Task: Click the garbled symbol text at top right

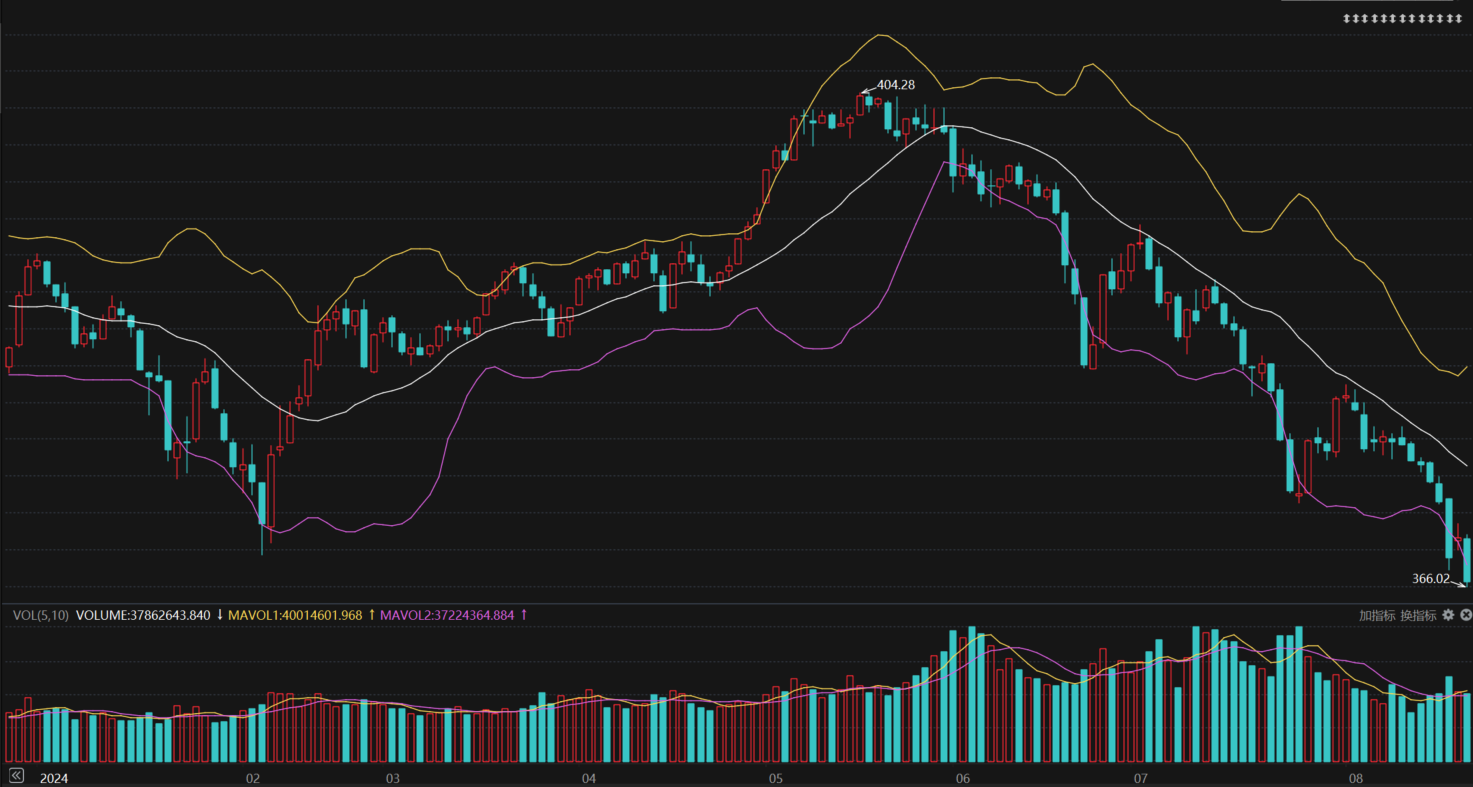Action: coord(1398,19)
